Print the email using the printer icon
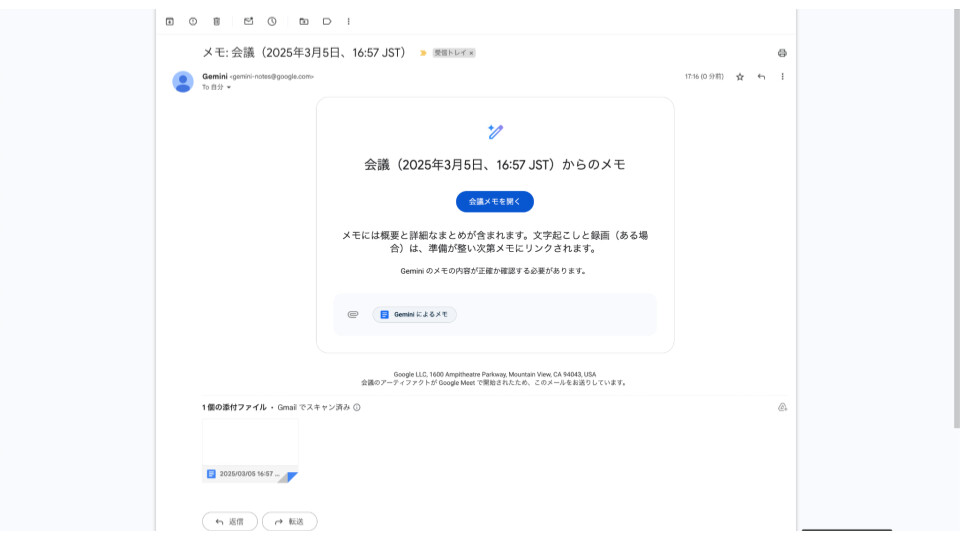 782,53
